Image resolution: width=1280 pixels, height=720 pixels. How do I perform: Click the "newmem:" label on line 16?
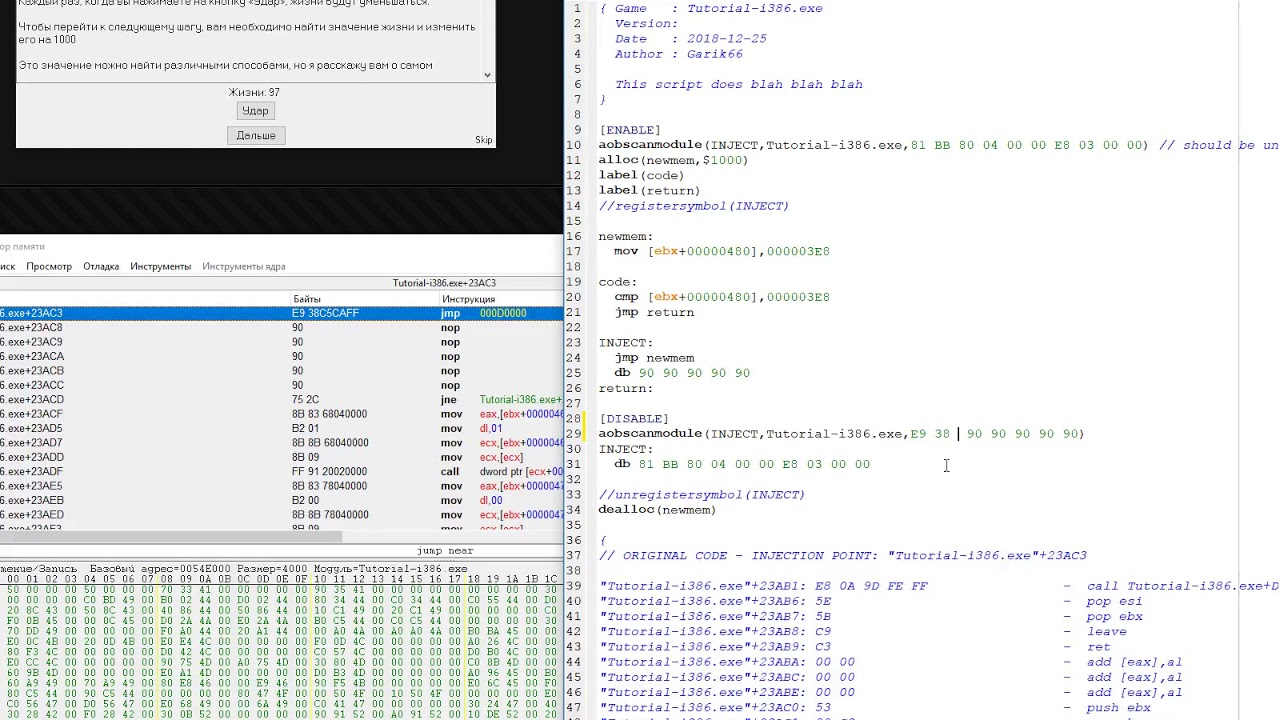tap(626, 236)
